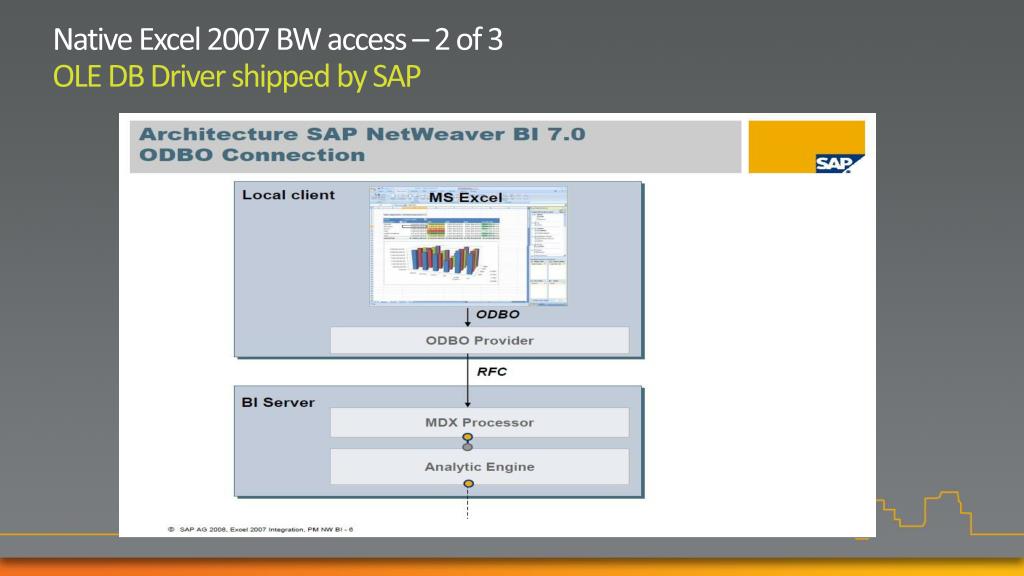Click the 'ODBO Connection' heading line
The width and height of the screenshot is (1024, 576).
tap(252, 155)
